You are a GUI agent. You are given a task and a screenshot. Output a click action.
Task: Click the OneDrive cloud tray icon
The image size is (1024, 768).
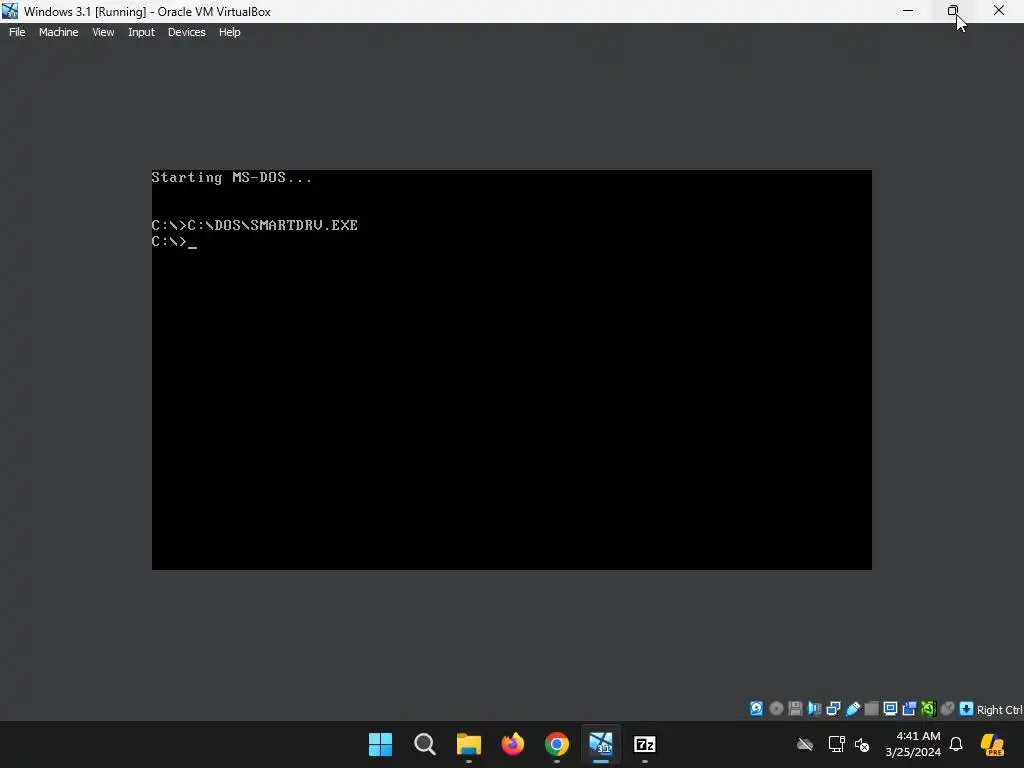pyautogui.click(x=805, y=744)
